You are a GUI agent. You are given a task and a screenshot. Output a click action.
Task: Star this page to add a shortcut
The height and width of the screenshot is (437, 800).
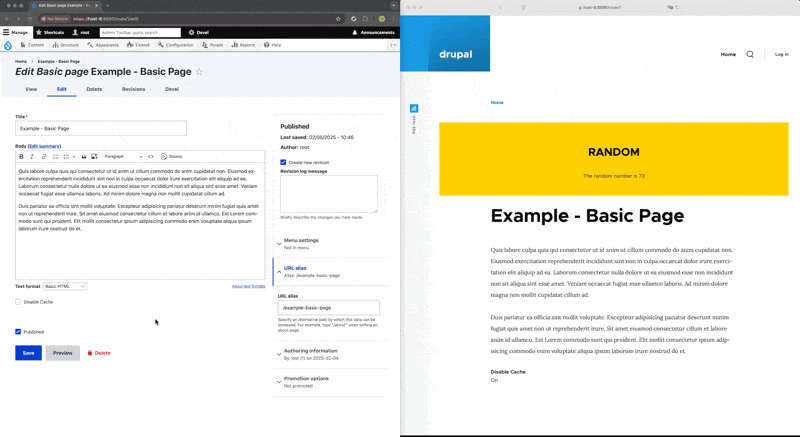[199, 72]
